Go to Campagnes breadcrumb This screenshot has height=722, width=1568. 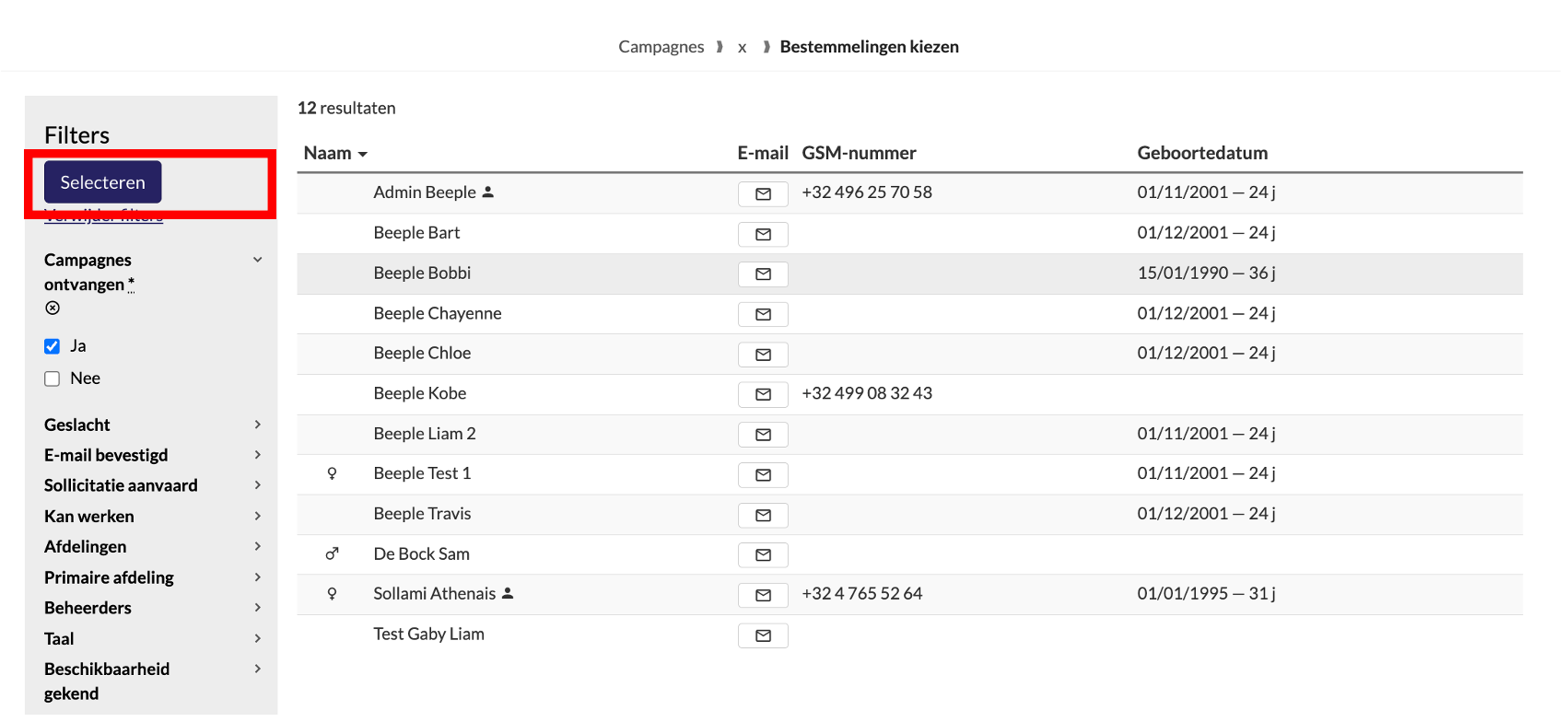point(661,47)
